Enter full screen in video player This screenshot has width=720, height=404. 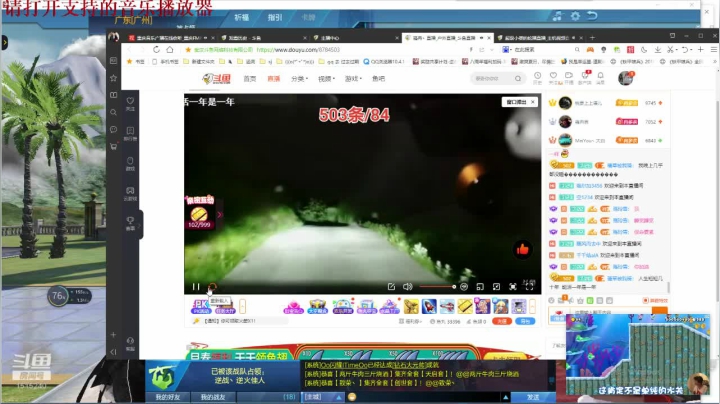click(529, 286)
